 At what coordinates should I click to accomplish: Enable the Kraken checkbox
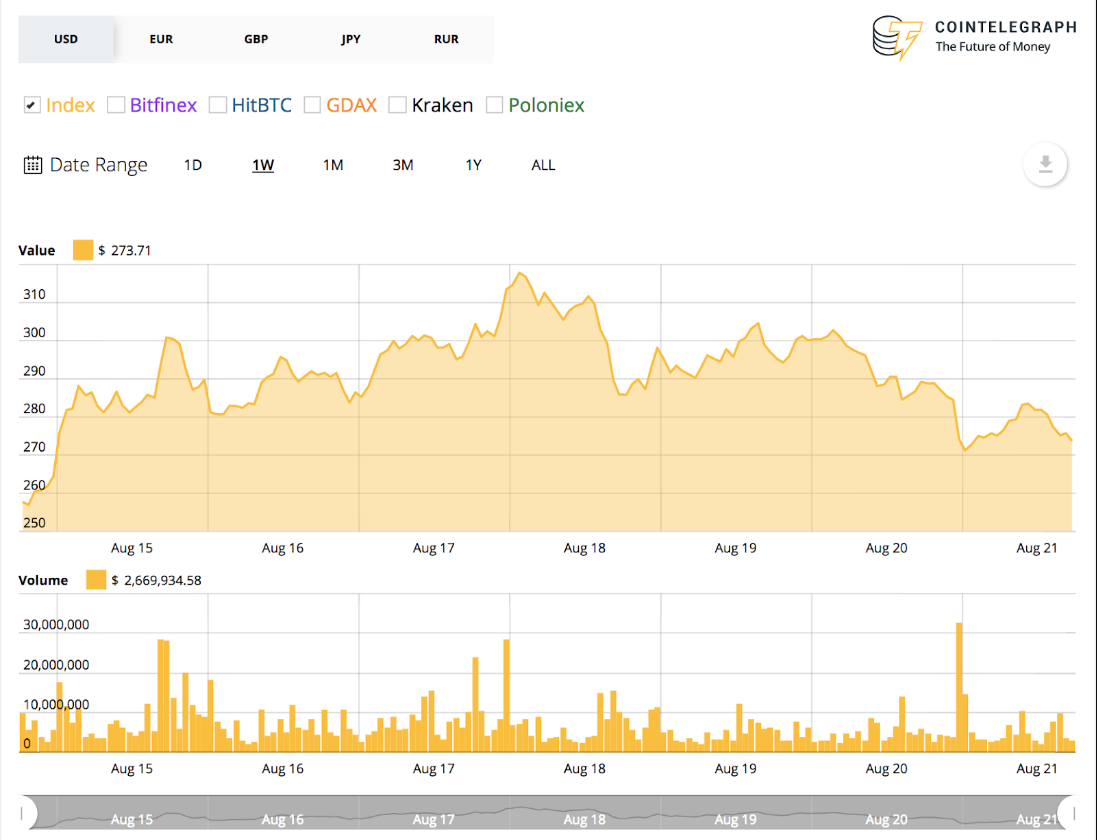397,105
